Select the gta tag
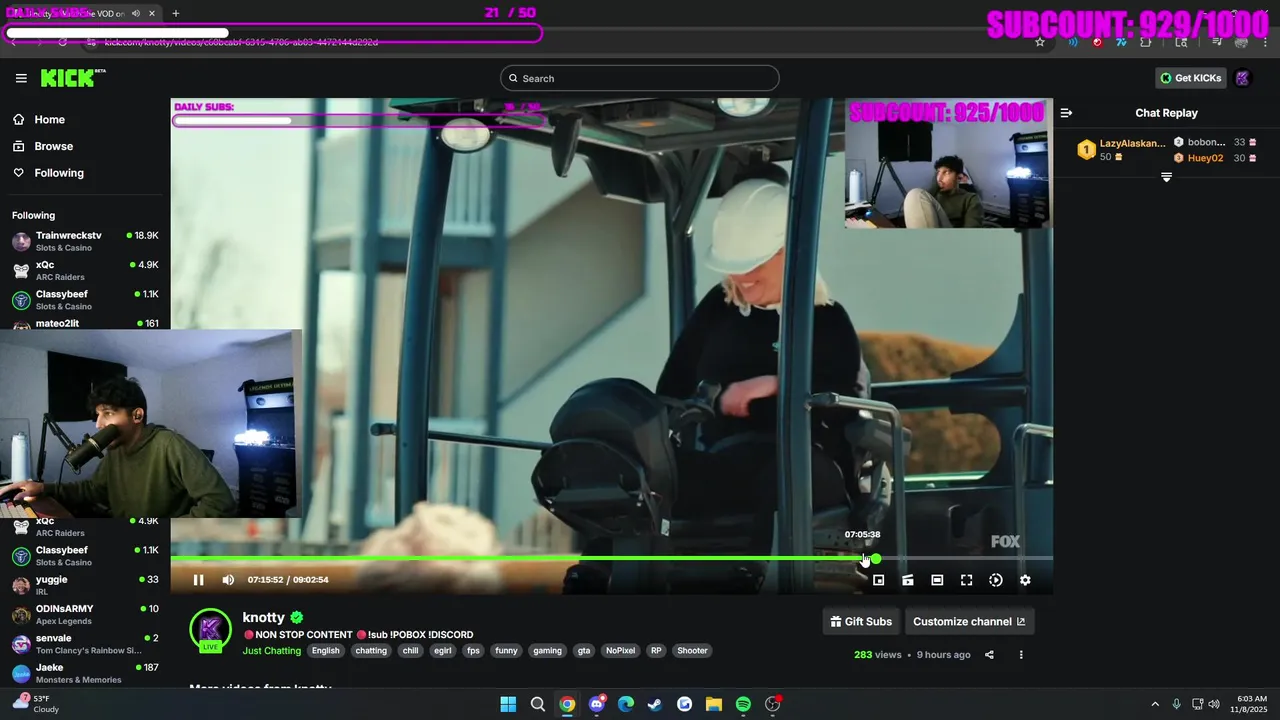1280x720 pixels. [x=584, y=651]
